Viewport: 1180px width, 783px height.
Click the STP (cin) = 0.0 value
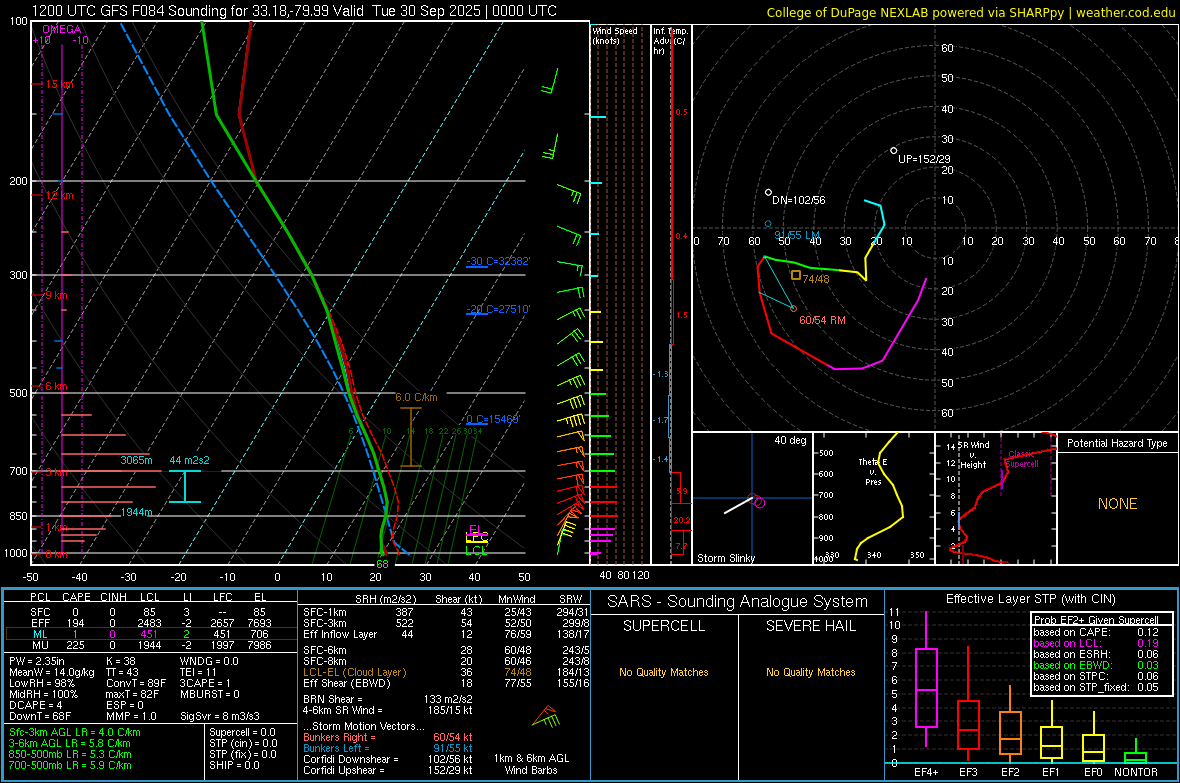tap(242, 743)
